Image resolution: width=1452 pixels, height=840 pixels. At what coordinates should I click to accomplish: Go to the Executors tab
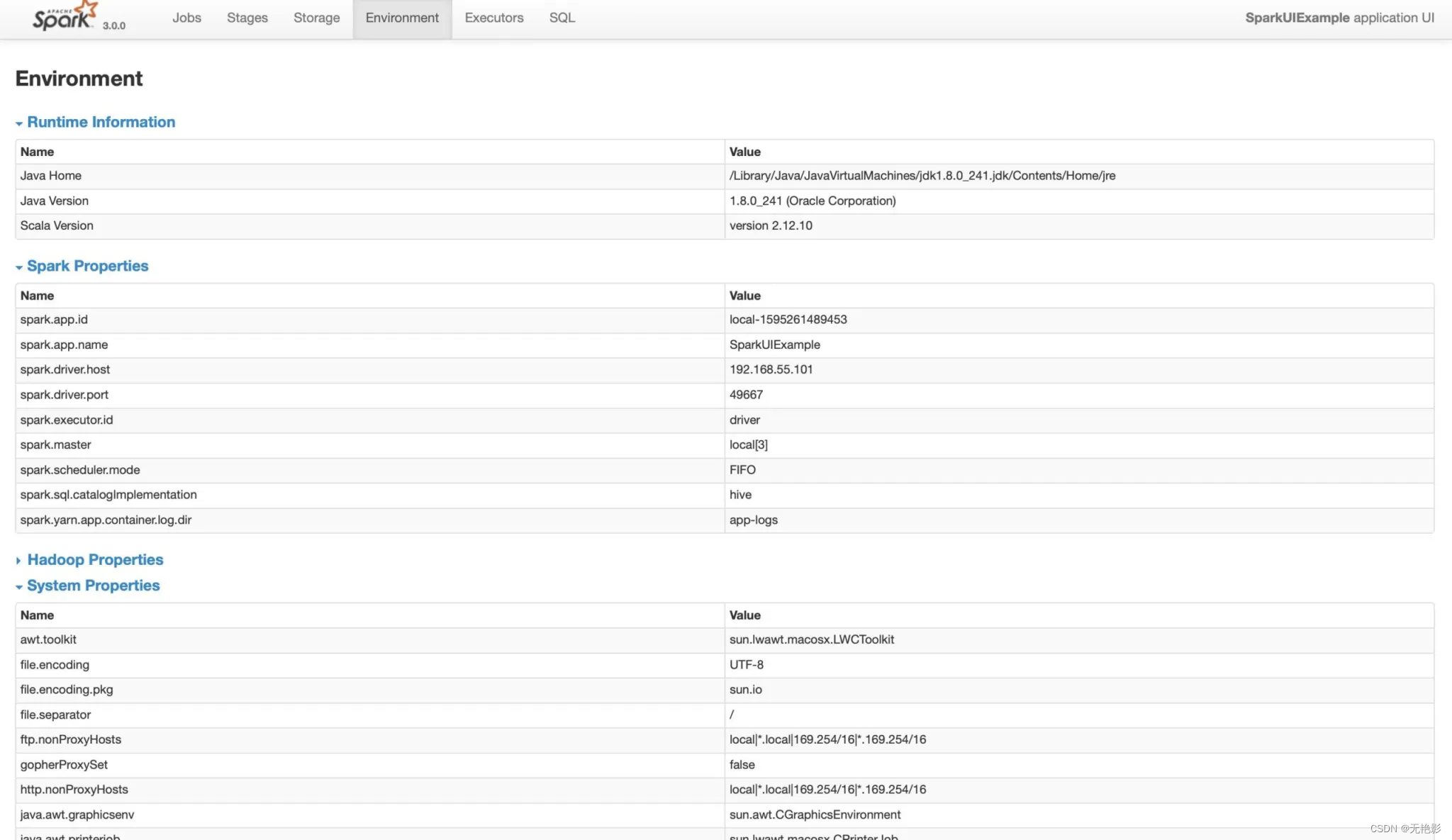[493, 18]
